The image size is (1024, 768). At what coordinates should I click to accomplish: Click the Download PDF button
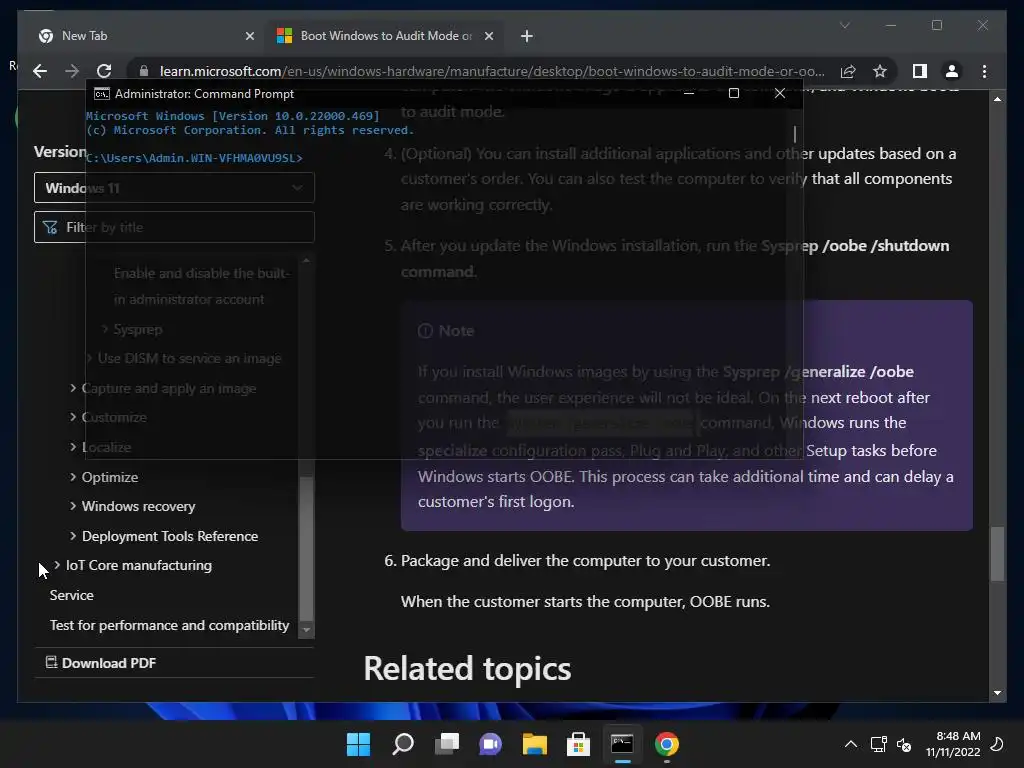[x=101, y=663]
